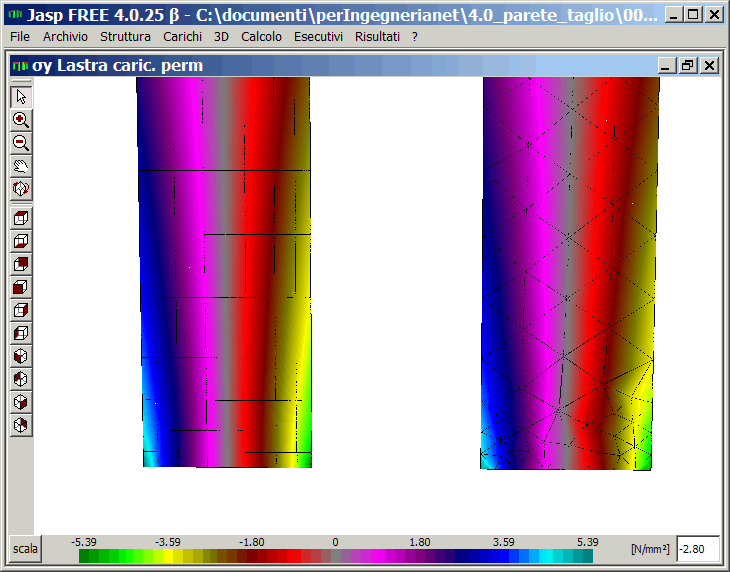This screenshot has height=572, width=730.
Task: Set isometric view with lower-right face highlighted
Action: click(x=21, y=402)
